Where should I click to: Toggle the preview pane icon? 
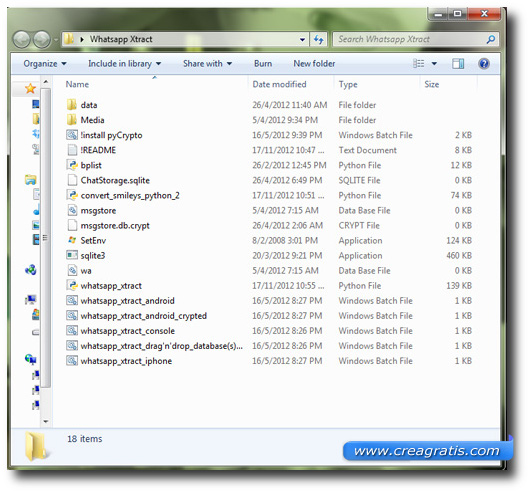coord(458,64)
